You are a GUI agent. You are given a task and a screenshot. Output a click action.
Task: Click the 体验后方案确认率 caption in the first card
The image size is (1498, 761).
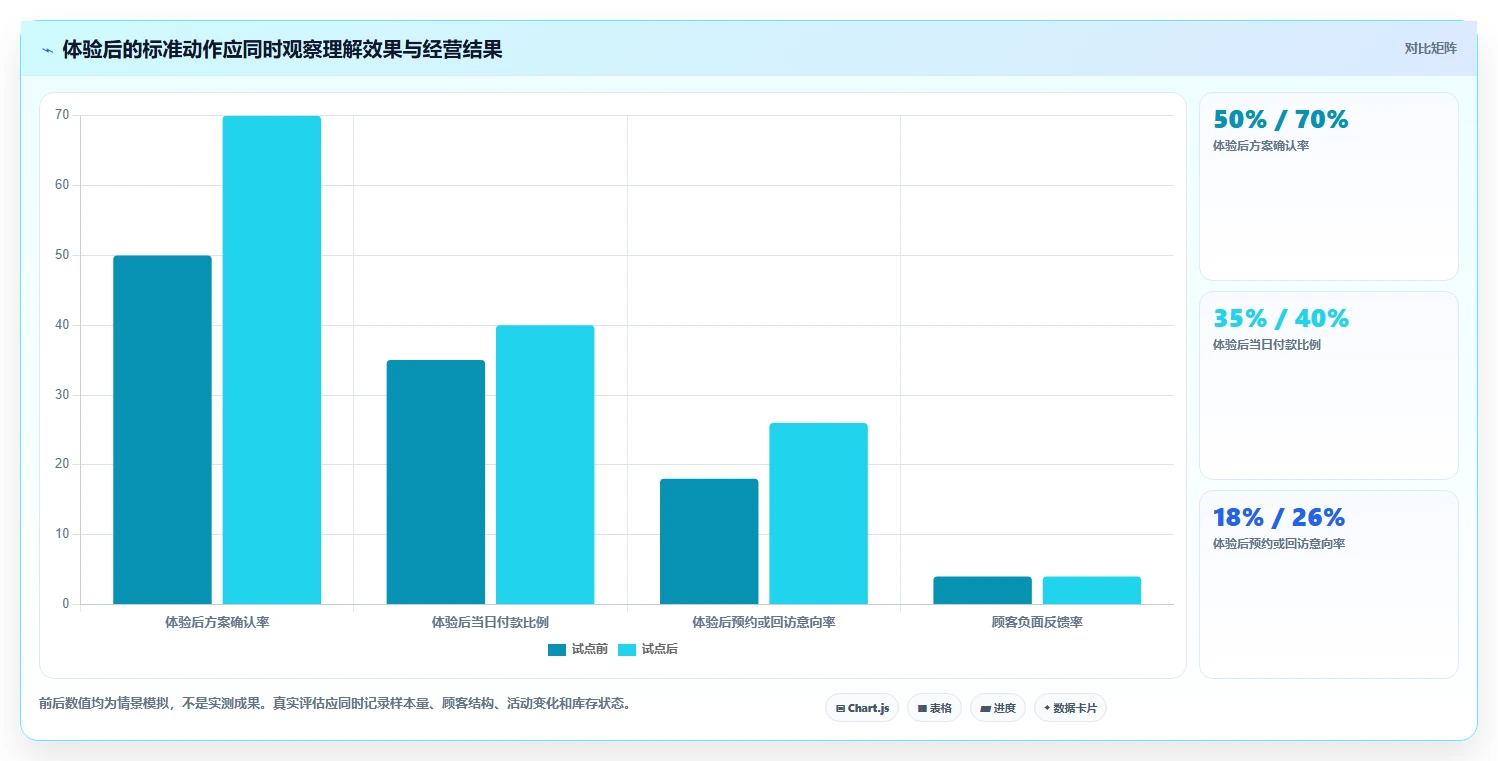1261,146
